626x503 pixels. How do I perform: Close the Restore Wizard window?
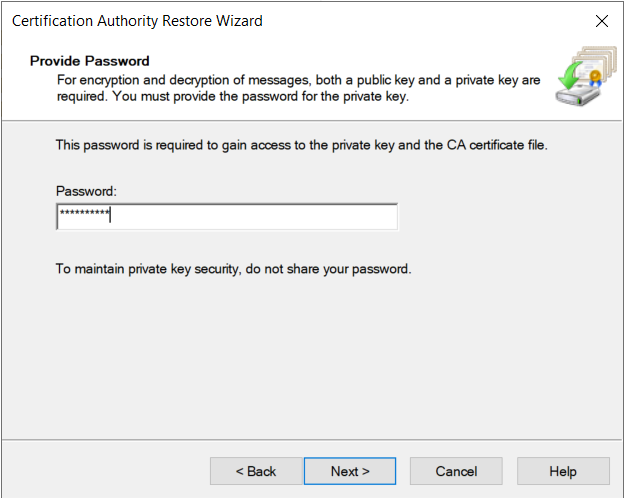pos(602,21)
